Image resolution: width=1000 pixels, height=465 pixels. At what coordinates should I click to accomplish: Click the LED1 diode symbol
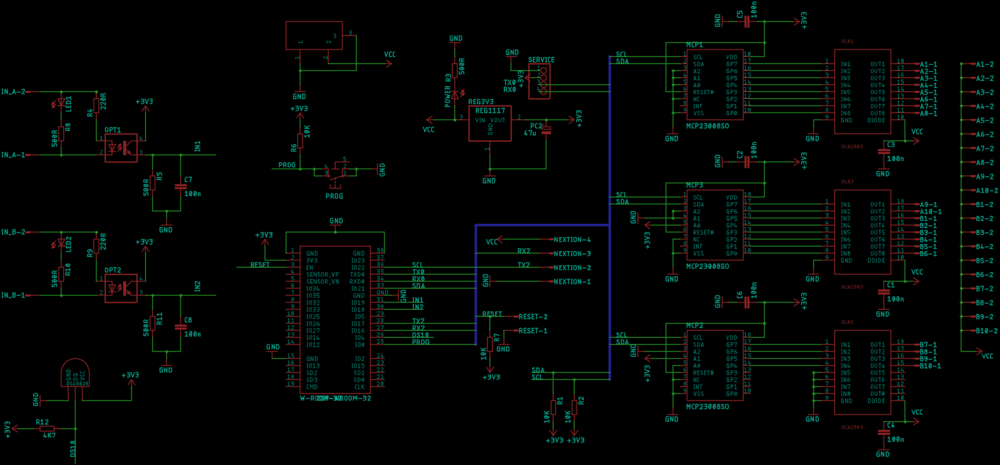tap(61, 103)
